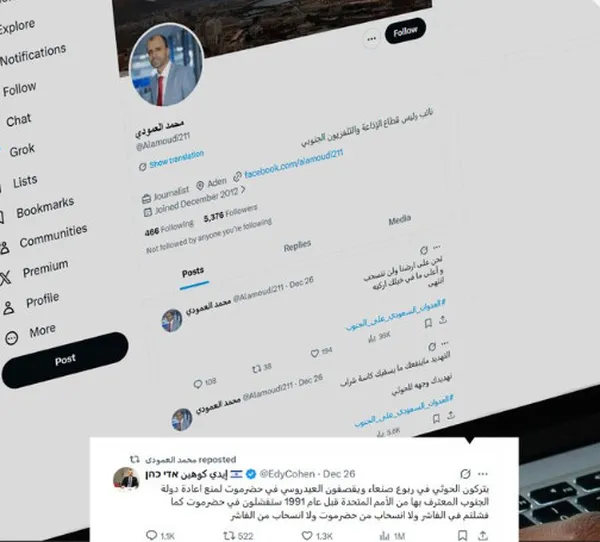Open the facebook.com/alamoudi211 link
600x542 pixels.
[293, 163]
